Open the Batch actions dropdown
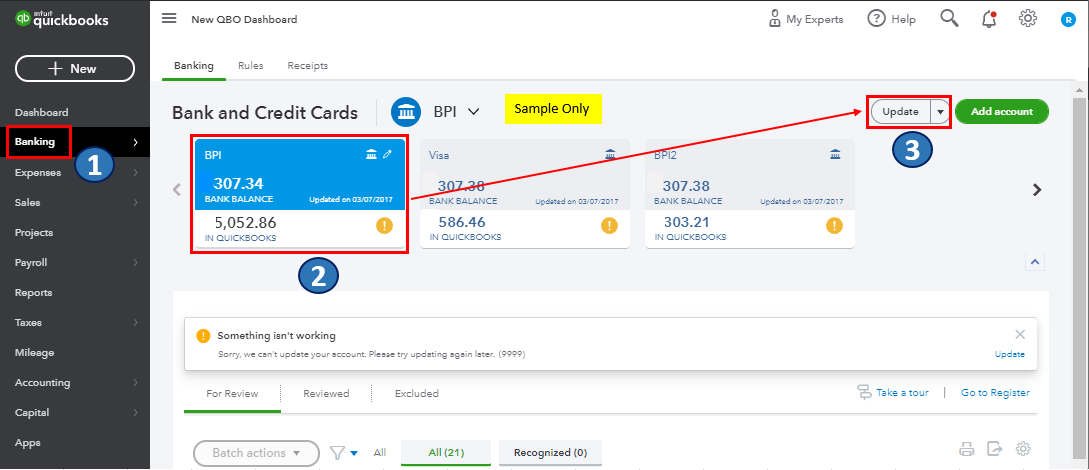 point(256,453)
